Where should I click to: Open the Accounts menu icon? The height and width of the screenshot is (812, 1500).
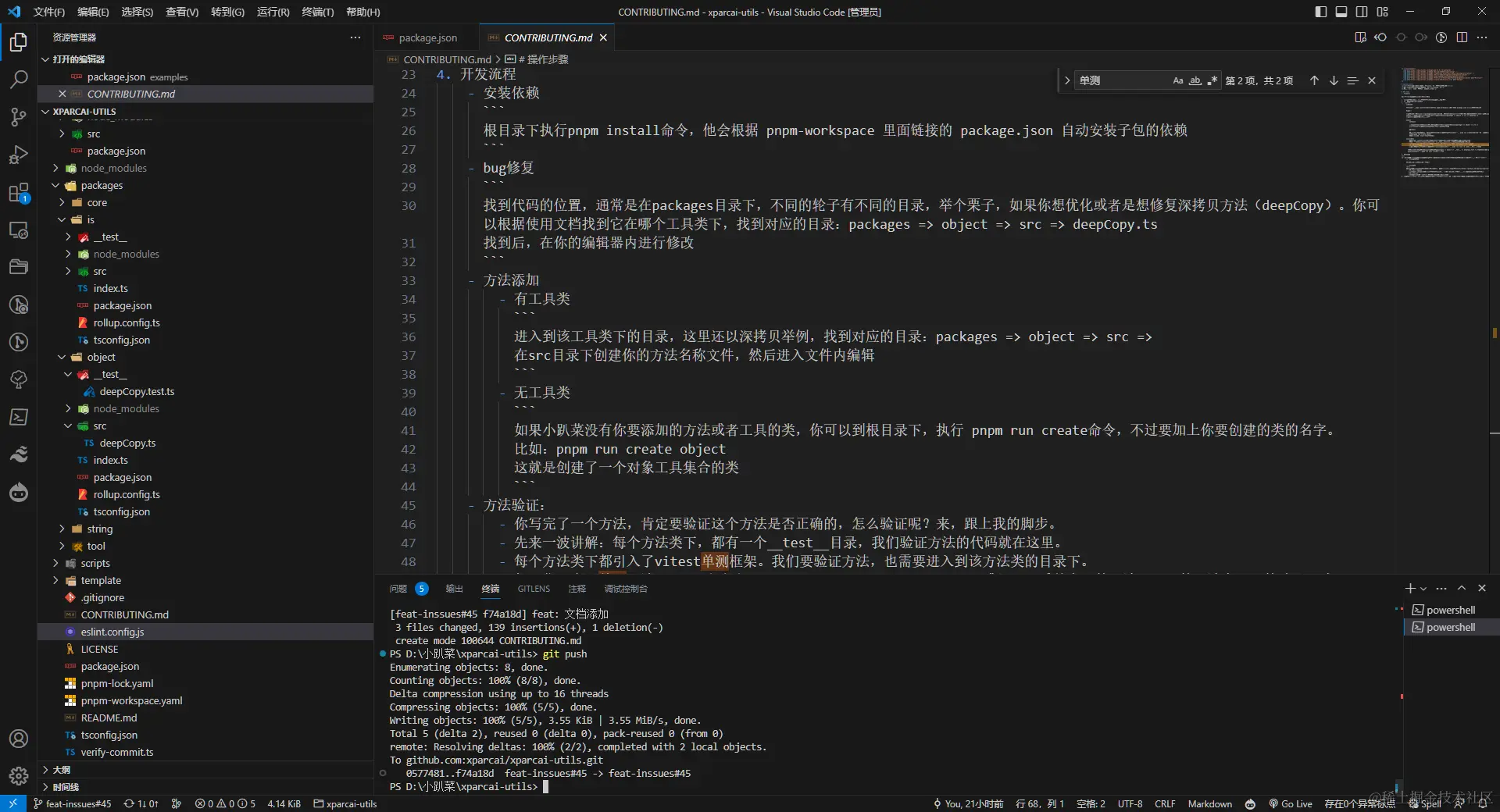pyautogui.click(x=19, y=739)
